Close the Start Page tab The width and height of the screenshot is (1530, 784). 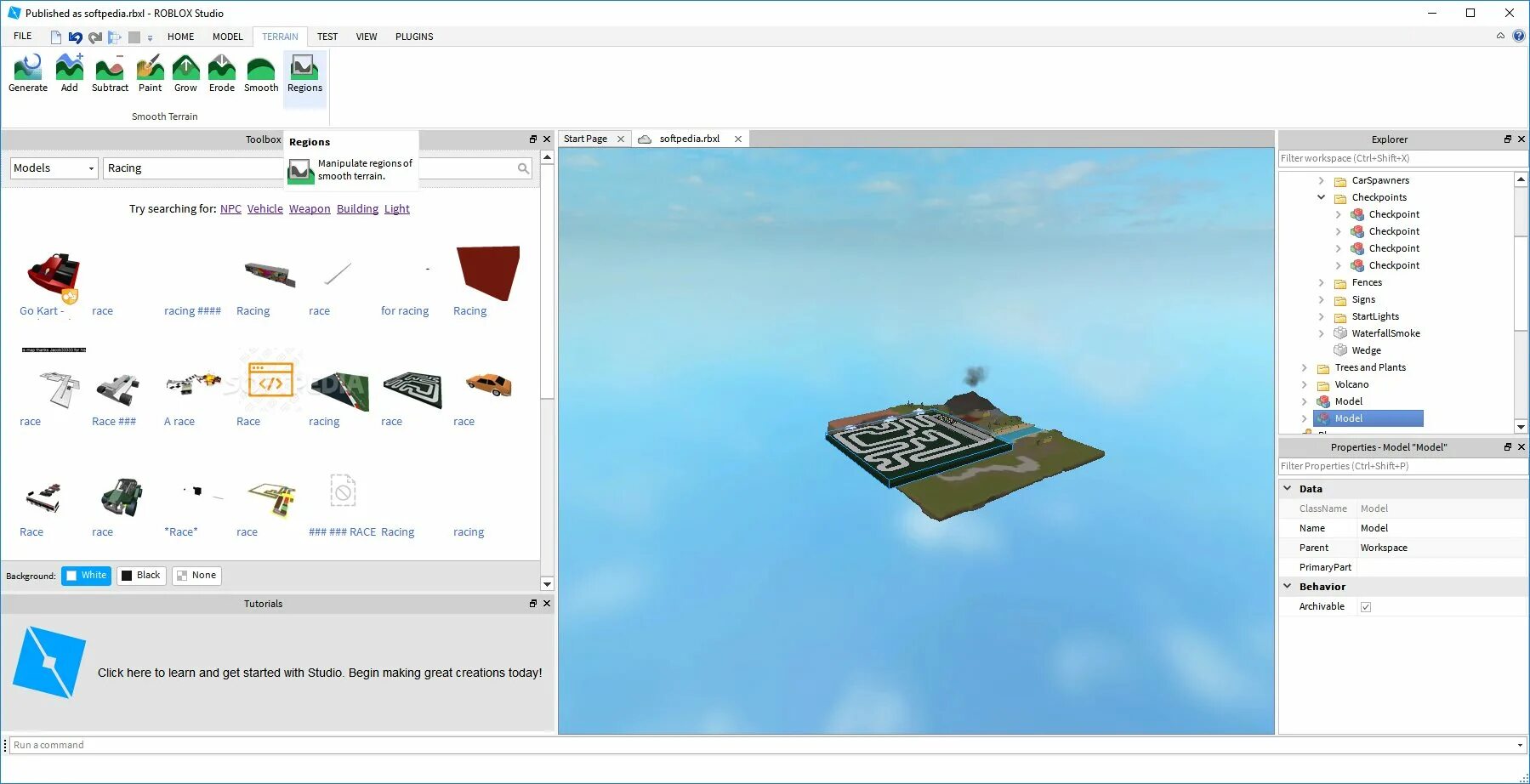coord(621,139)
